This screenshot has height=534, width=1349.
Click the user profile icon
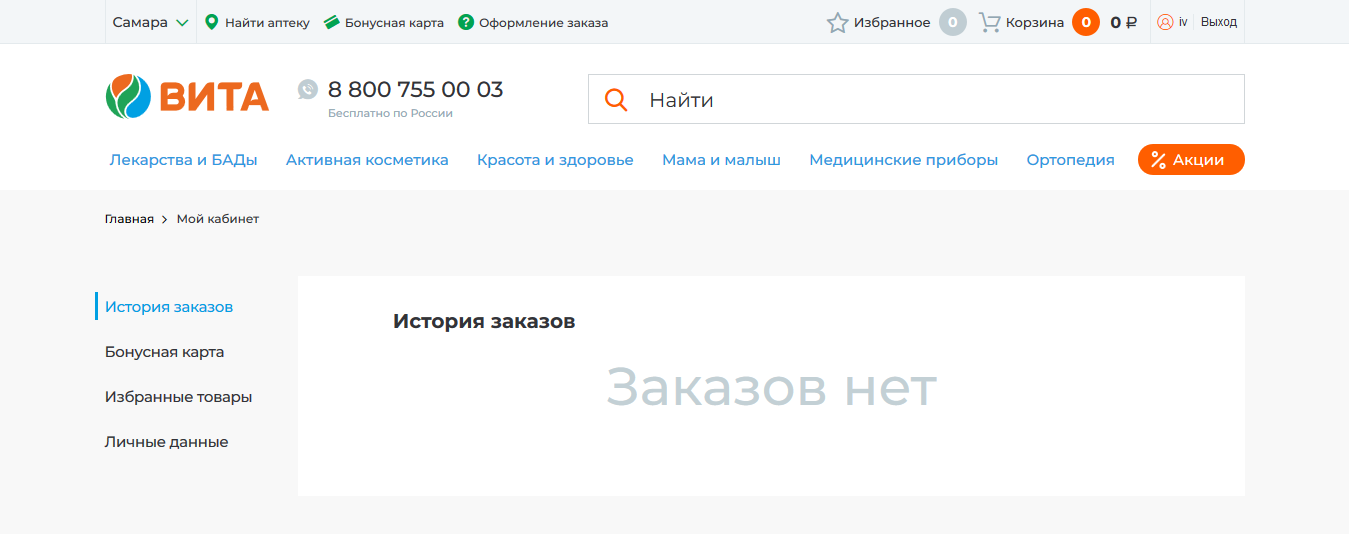1165,22
